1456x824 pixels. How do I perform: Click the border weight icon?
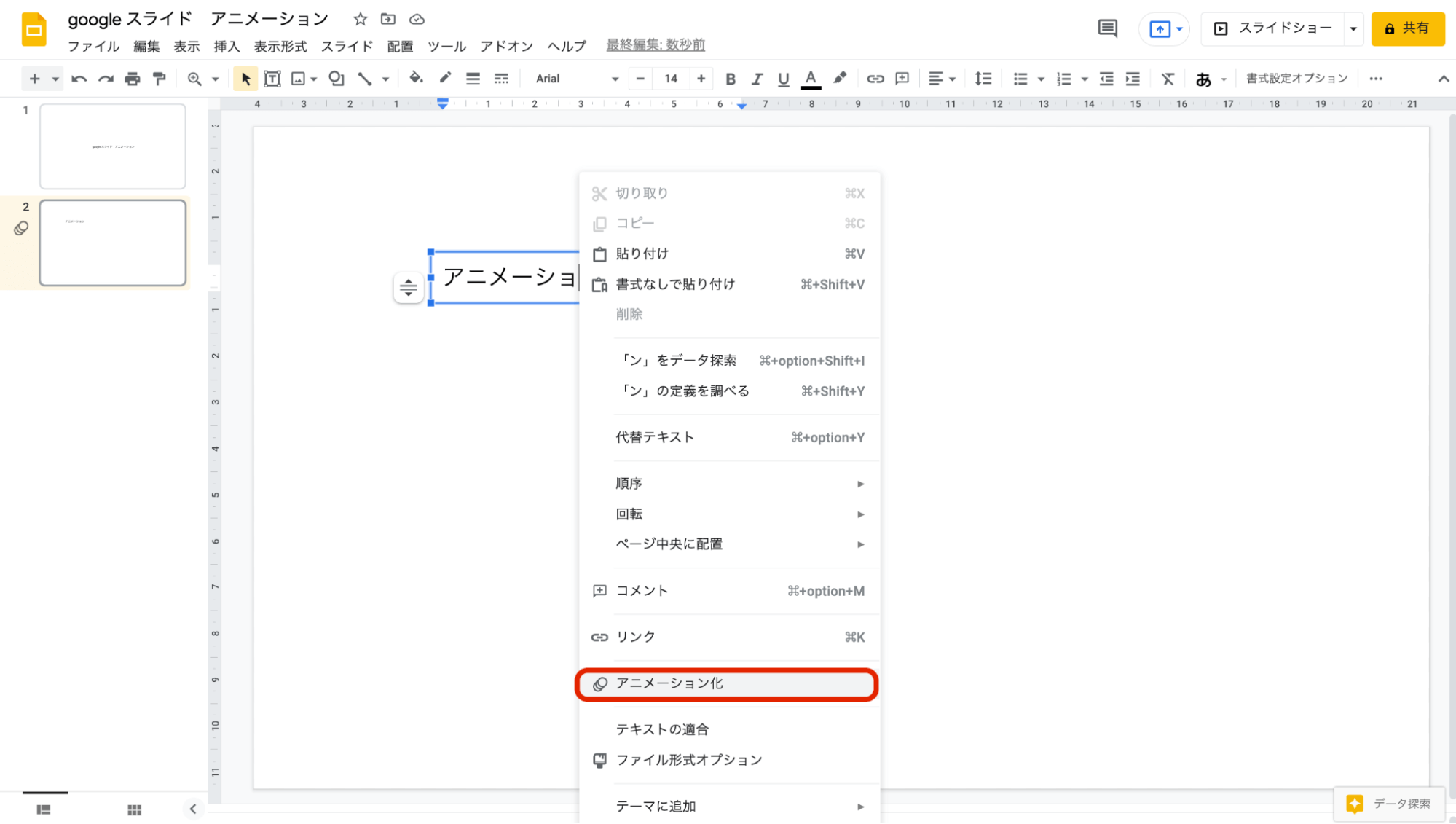(x=473, y=79)
